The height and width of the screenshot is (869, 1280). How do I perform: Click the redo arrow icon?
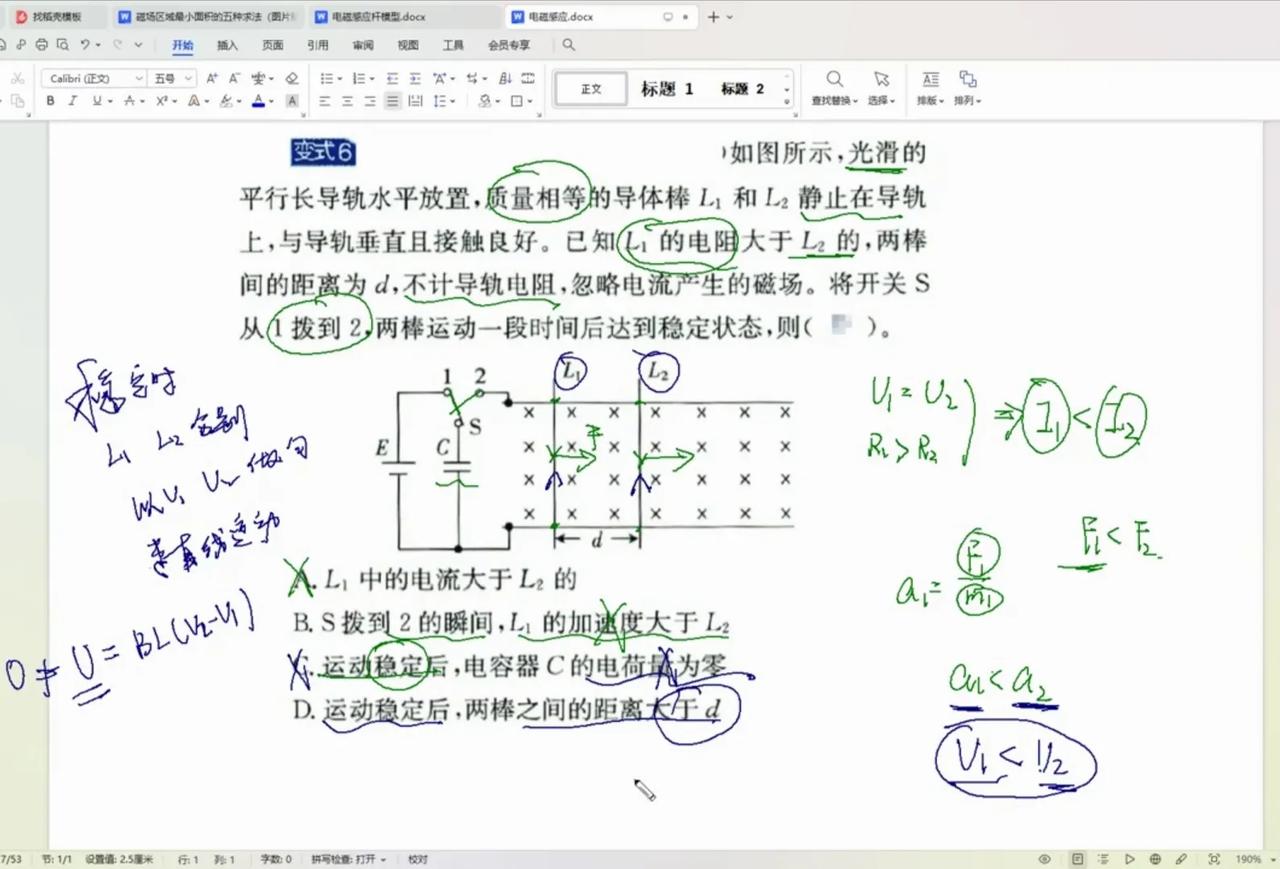coord(118,45)
